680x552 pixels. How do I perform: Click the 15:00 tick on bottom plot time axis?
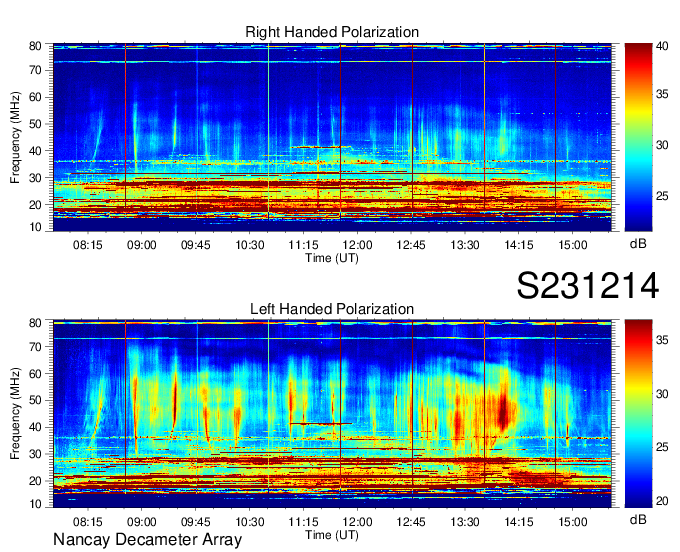click(572, 522)
